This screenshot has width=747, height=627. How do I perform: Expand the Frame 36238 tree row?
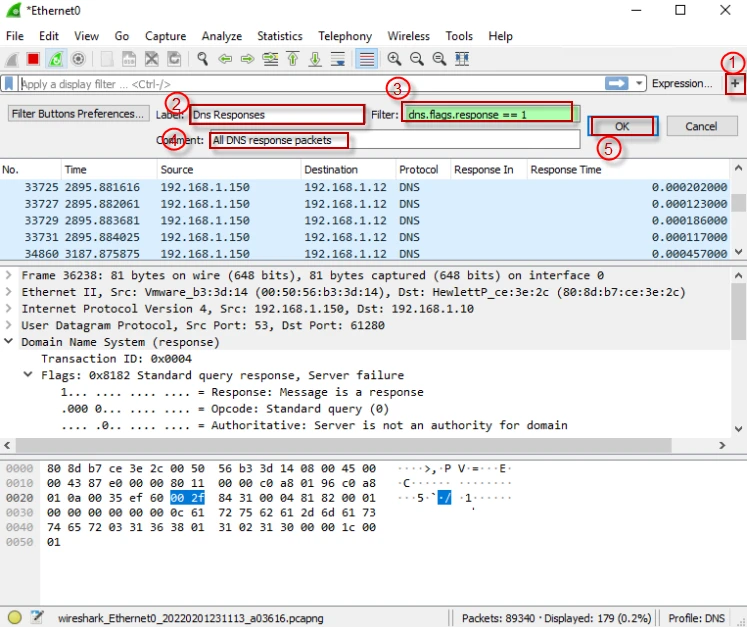click(x=8, y=275)
